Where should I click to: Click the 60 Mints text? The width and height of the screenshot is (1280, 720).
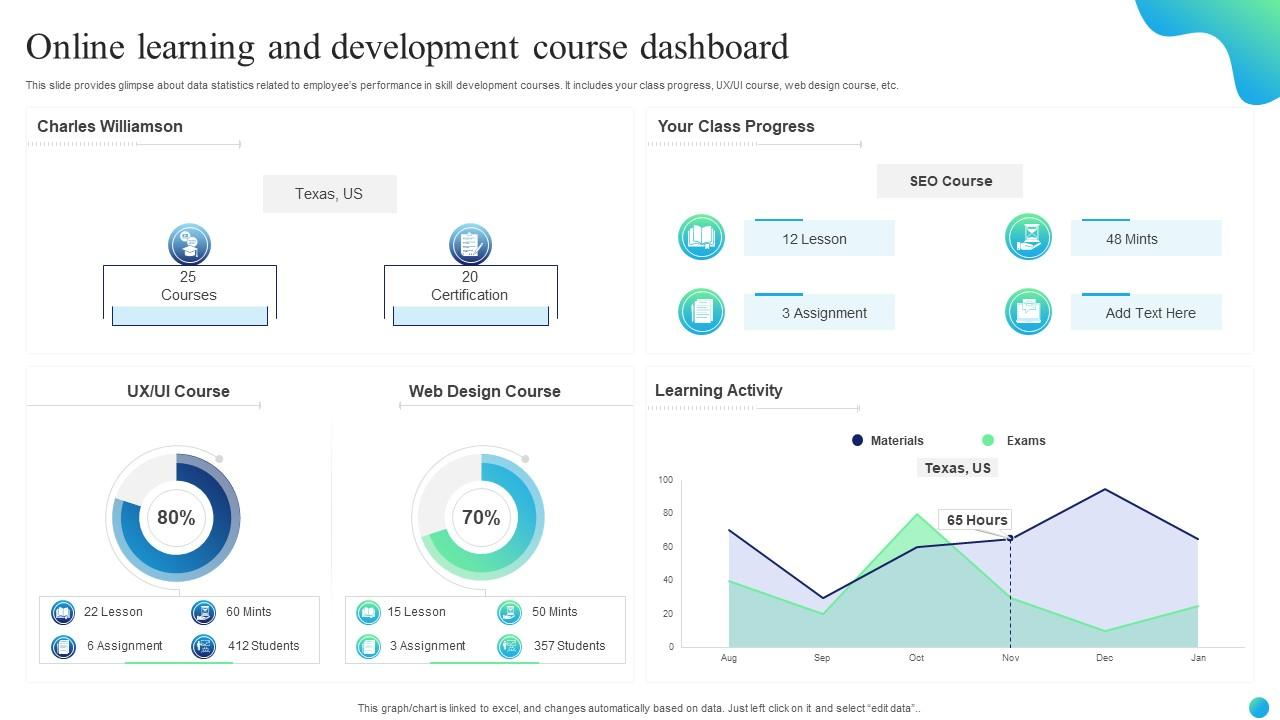249,612
